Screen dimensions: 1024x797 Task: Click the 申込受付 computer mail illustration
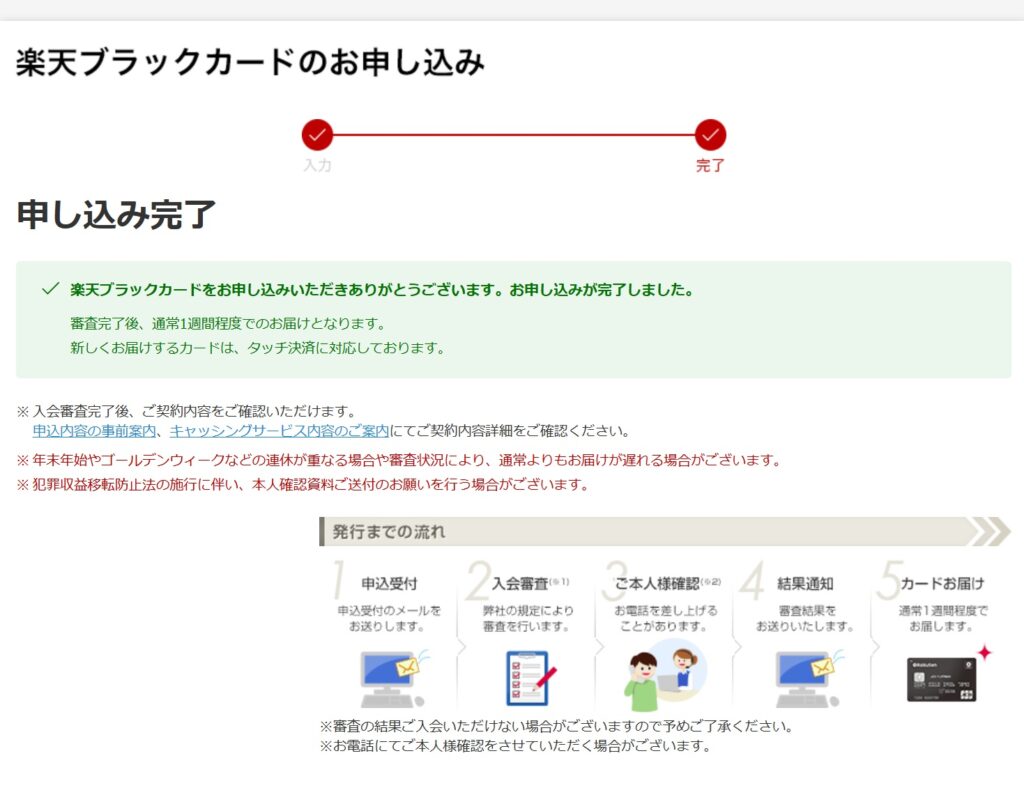[x=393, y=679]
